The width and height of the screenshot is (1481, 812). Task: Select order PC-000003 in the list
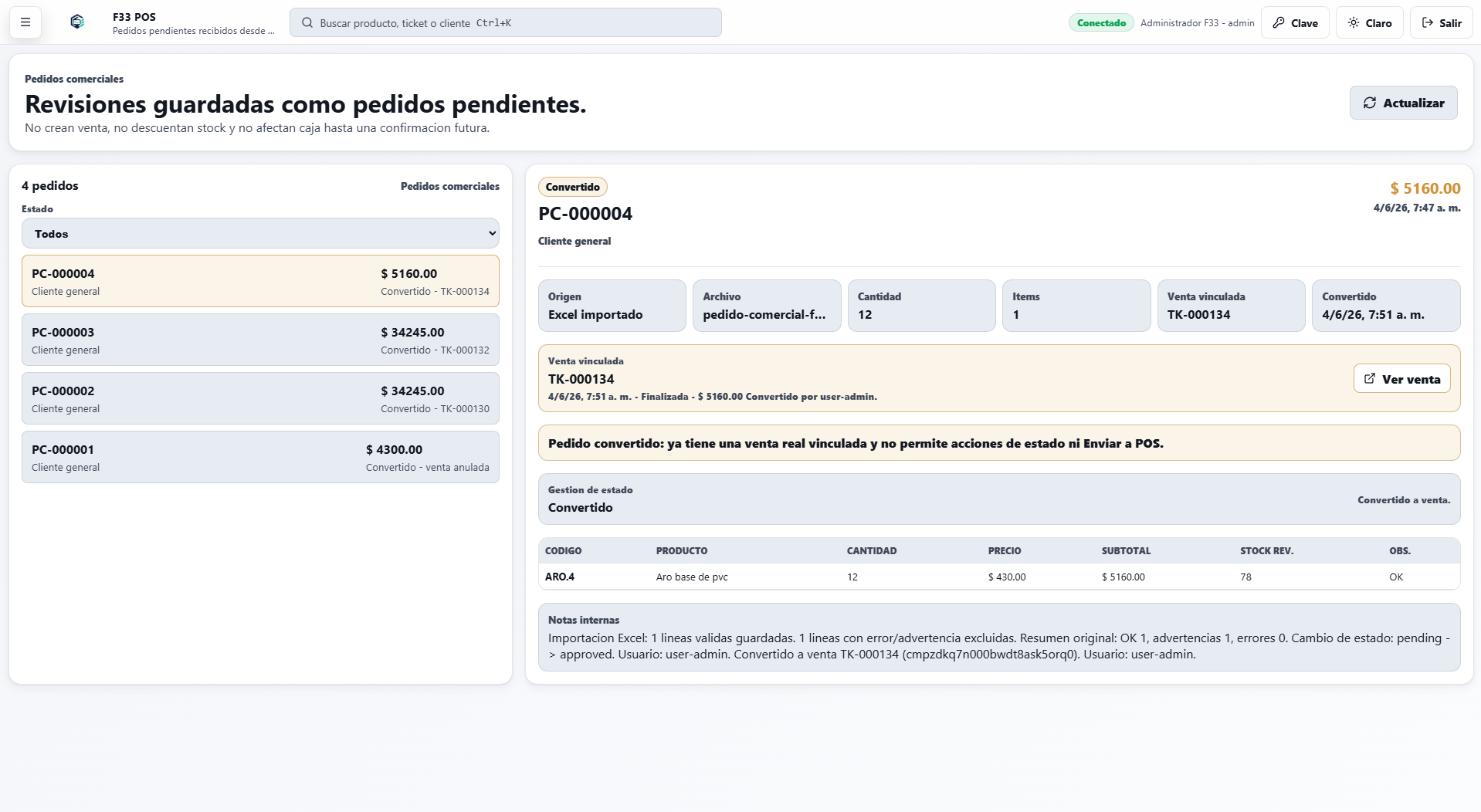pyautogui.click(x=260, y=340)
